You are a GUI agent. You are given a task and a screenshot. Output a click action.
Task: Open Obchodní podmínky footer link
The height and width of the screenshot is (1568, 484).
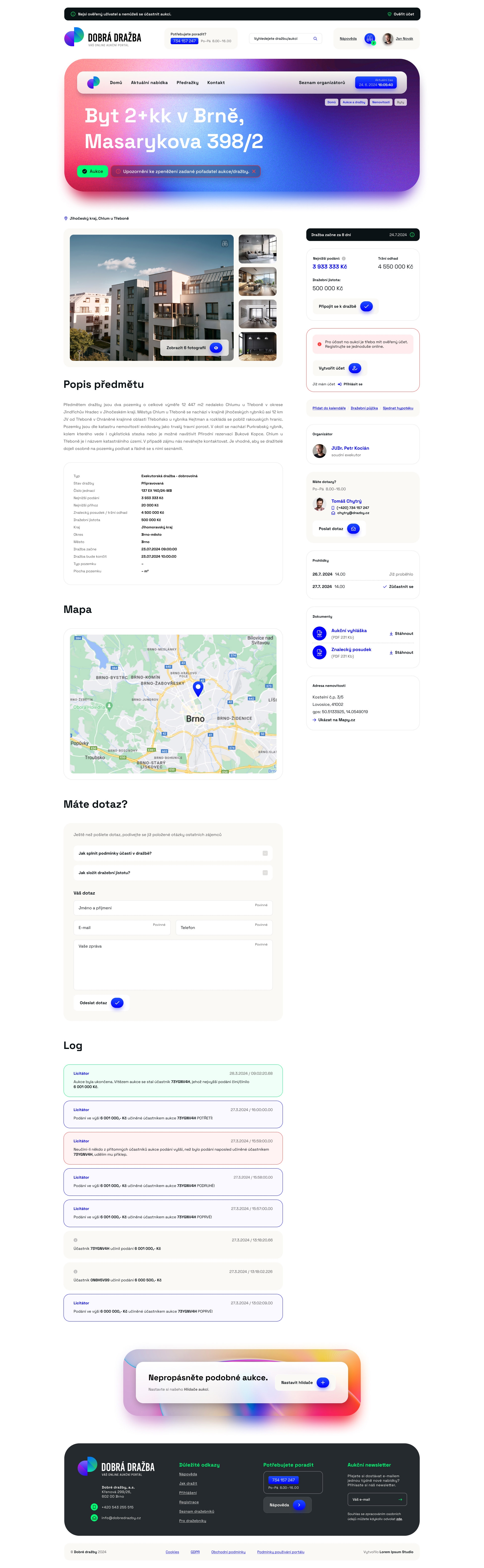[x=229, y=1552]
